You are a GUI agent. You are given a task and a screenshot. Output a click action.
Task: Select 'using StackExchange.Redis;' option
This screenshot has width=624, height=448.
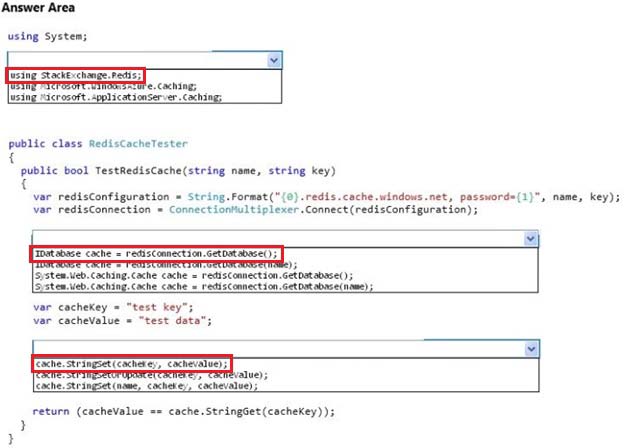click(76, 75)
